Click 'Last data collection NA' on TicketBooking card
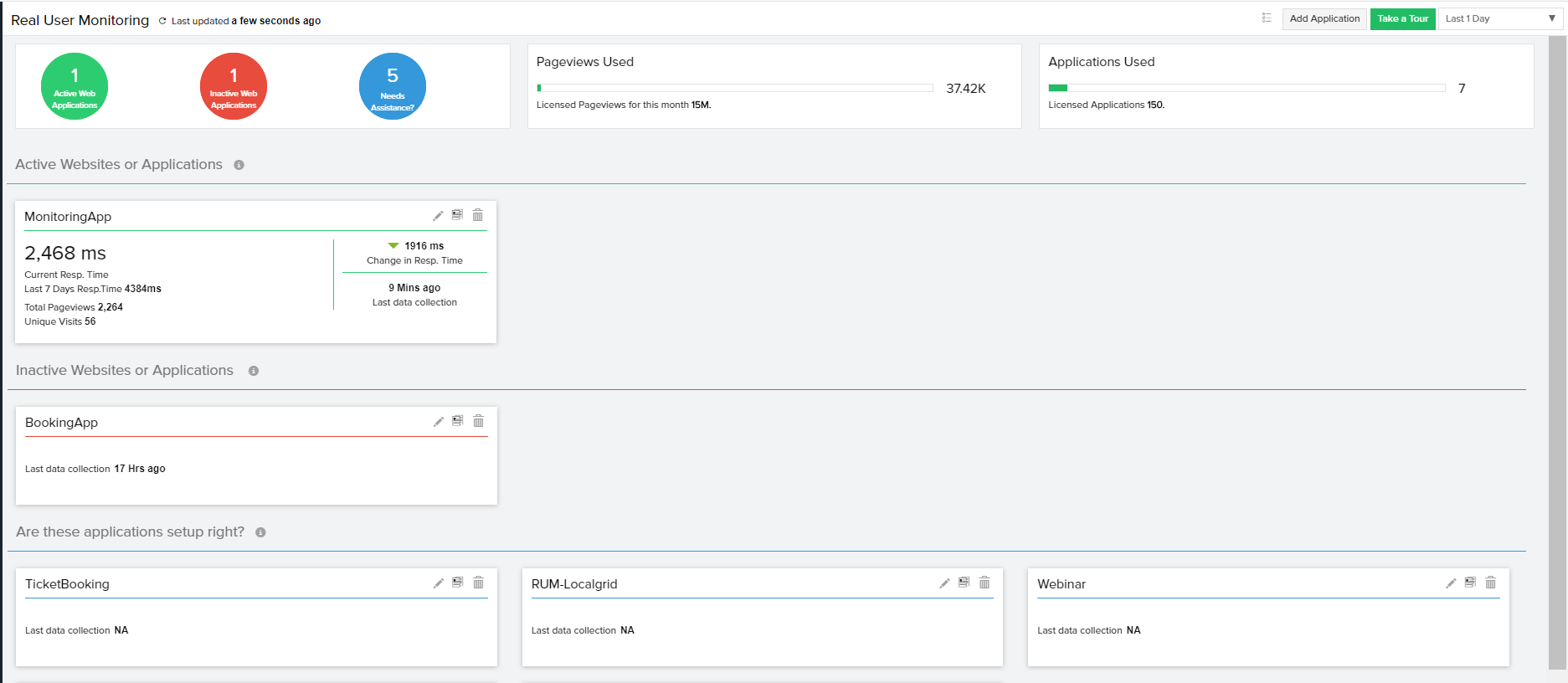 coord(77,630)
